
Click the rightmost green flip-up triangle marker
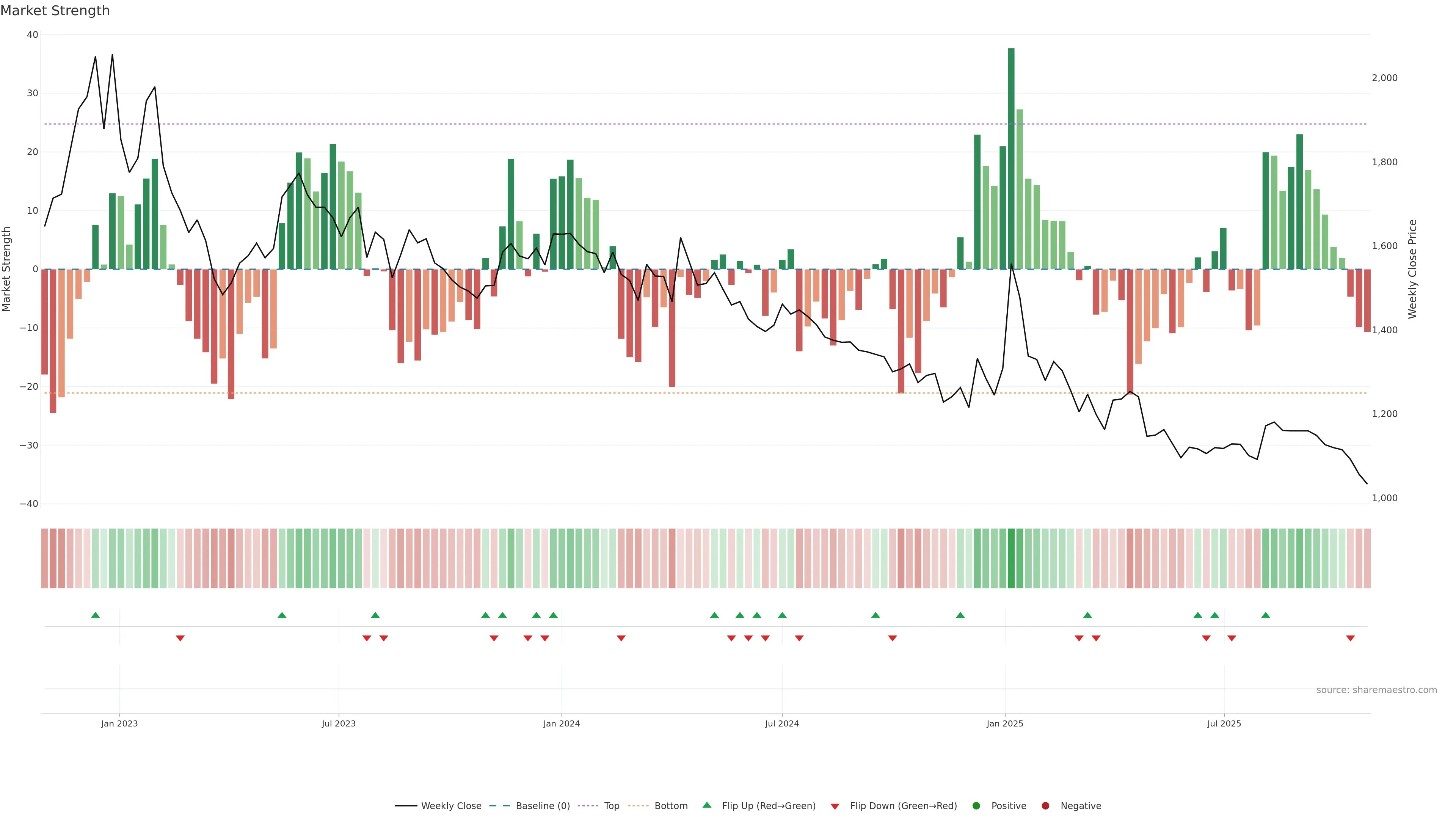[x=1266, y=615]
